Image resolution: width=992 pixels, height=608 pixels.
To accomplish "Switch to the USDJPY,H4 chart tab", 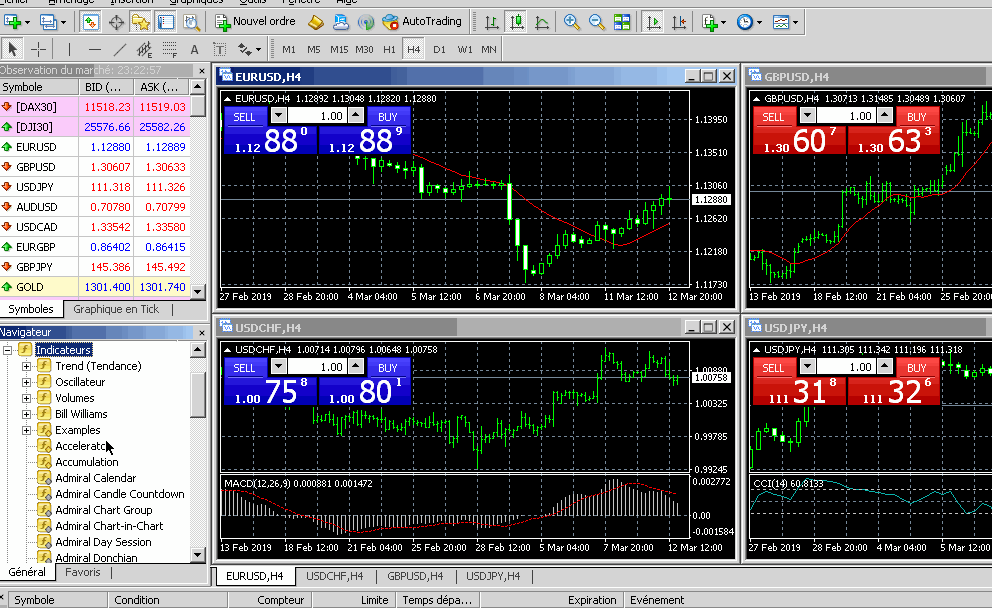I will 493,576.
